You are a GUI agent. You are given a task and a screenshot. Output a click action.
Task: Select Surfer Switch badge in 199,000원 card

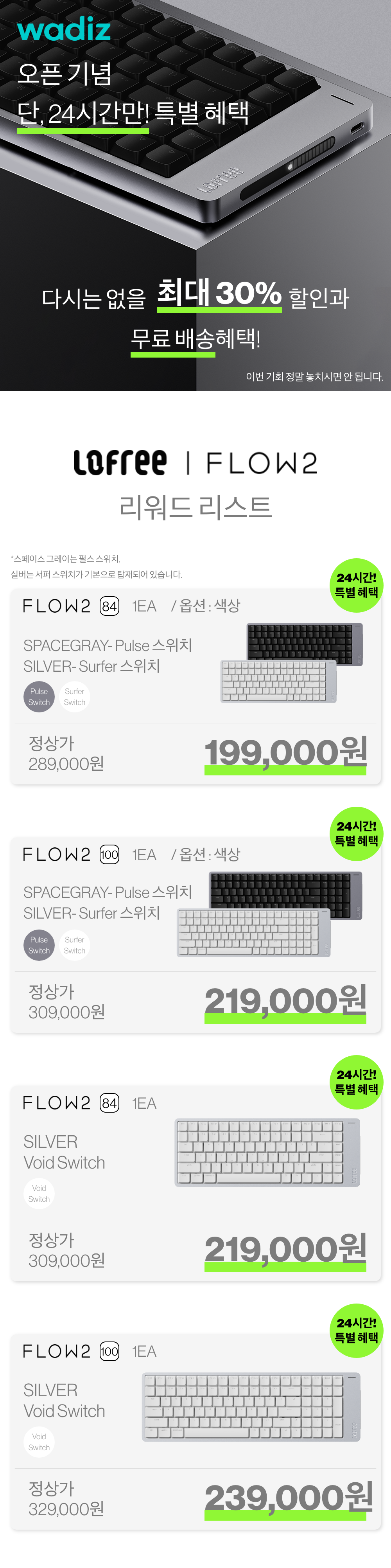pos(75,696)
